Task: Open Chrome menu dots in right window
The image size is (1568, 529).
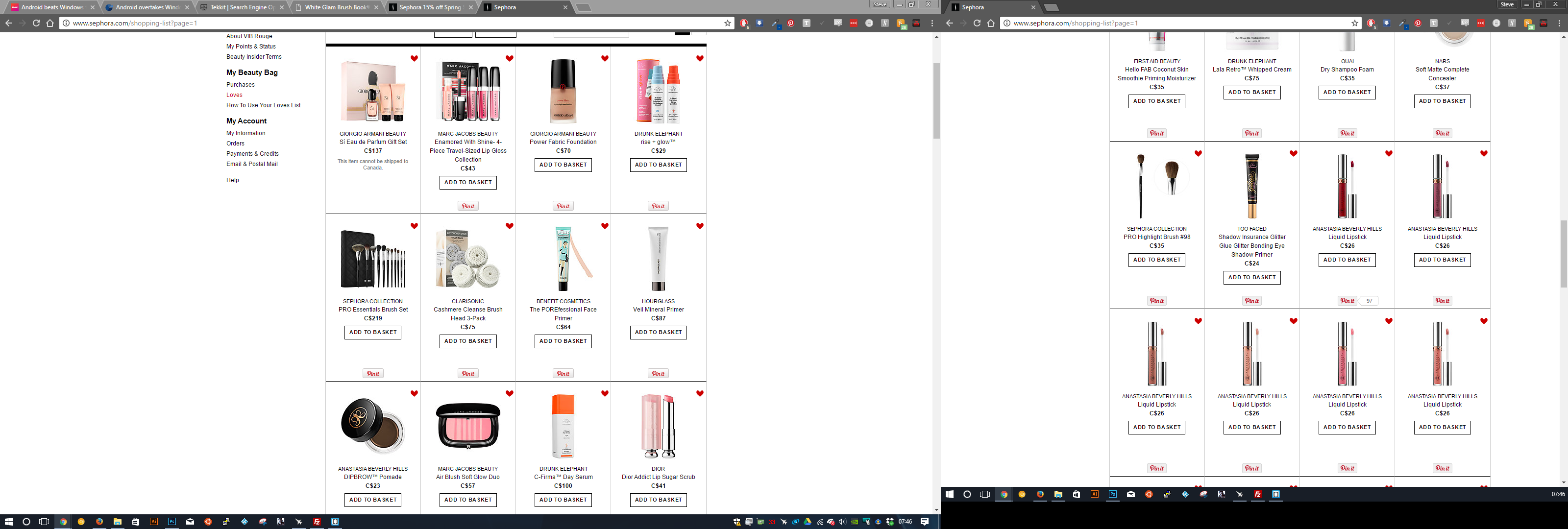Action: tap(1560, 23)
